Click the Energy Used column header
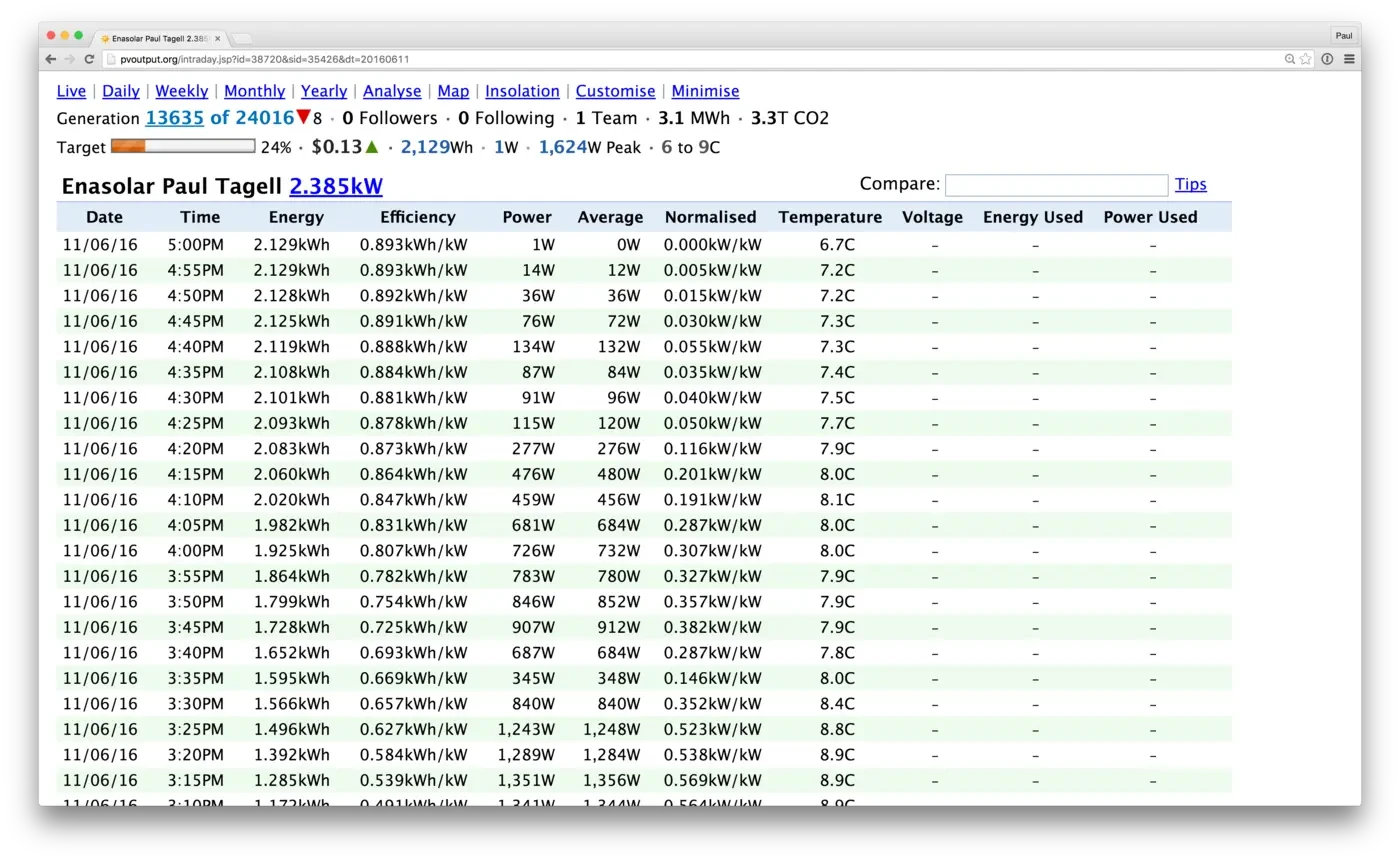Screen dimensions: 1400x861 1033,217
